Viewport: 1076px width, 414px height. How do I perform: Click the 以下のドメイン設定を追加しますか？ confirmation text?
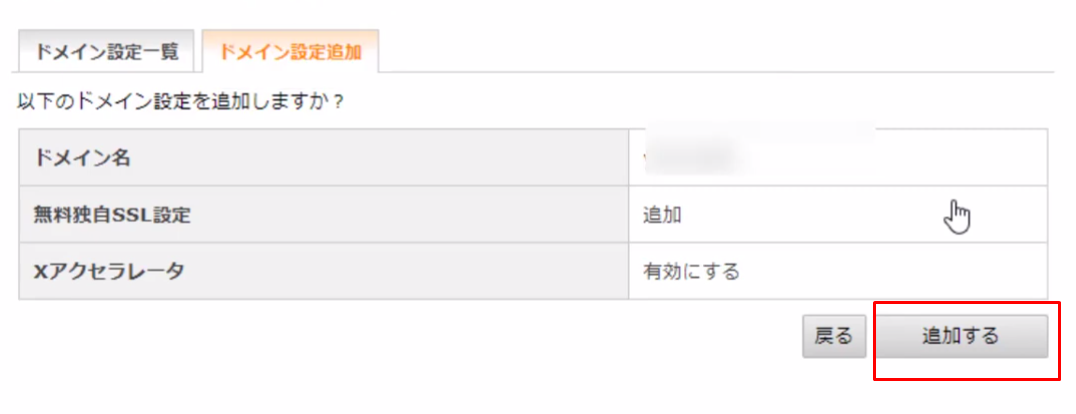click(x=180, y=104)
